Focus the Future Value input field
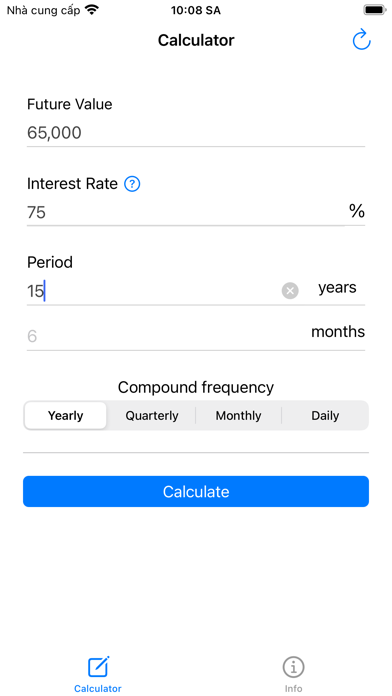The width and height of the screenshot is (392, 696). 196,133
